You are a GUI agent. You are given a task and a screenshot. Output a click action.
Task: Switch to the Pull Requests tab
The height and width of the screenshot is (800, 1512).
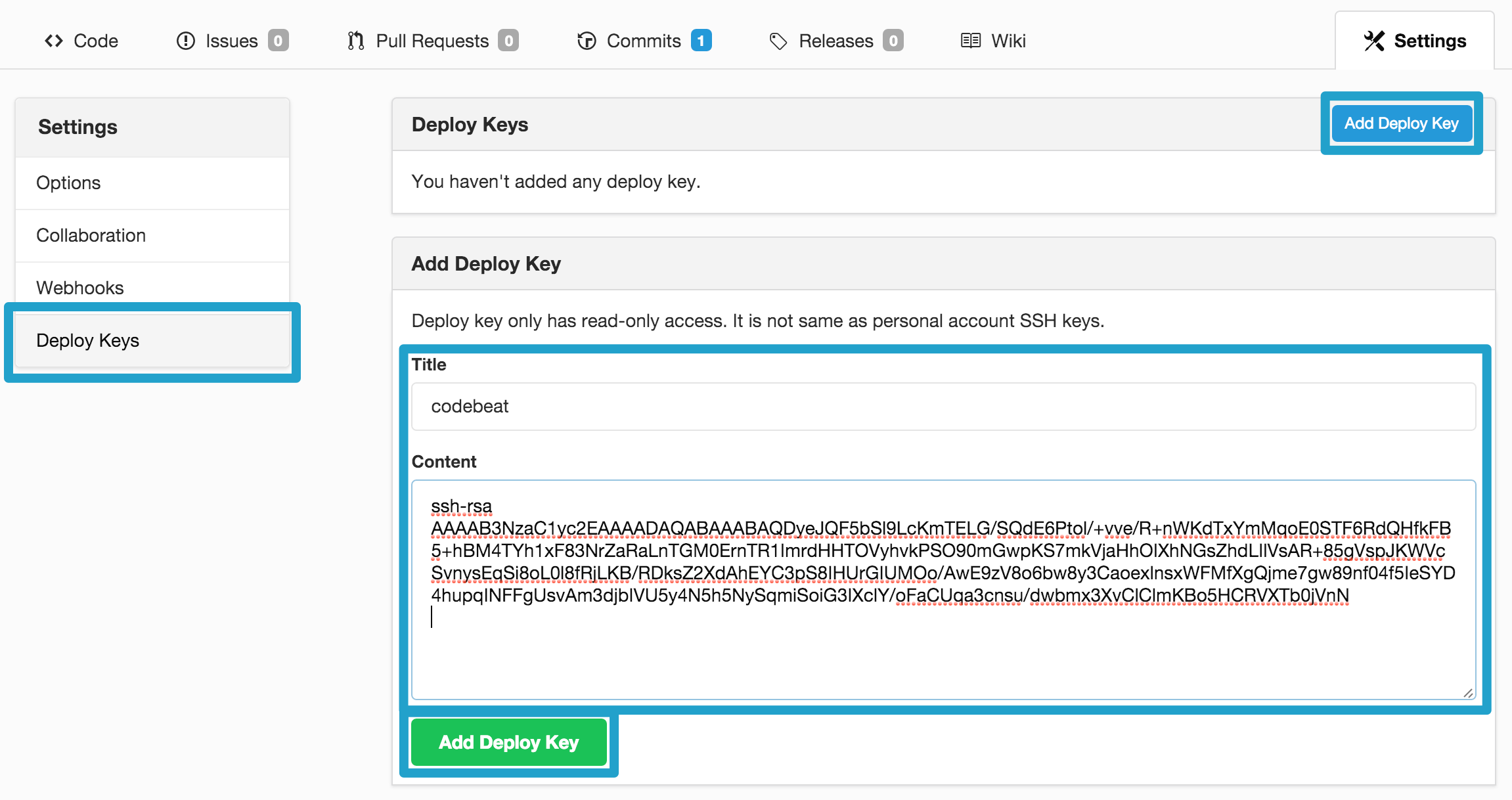[x=432, y=41]
